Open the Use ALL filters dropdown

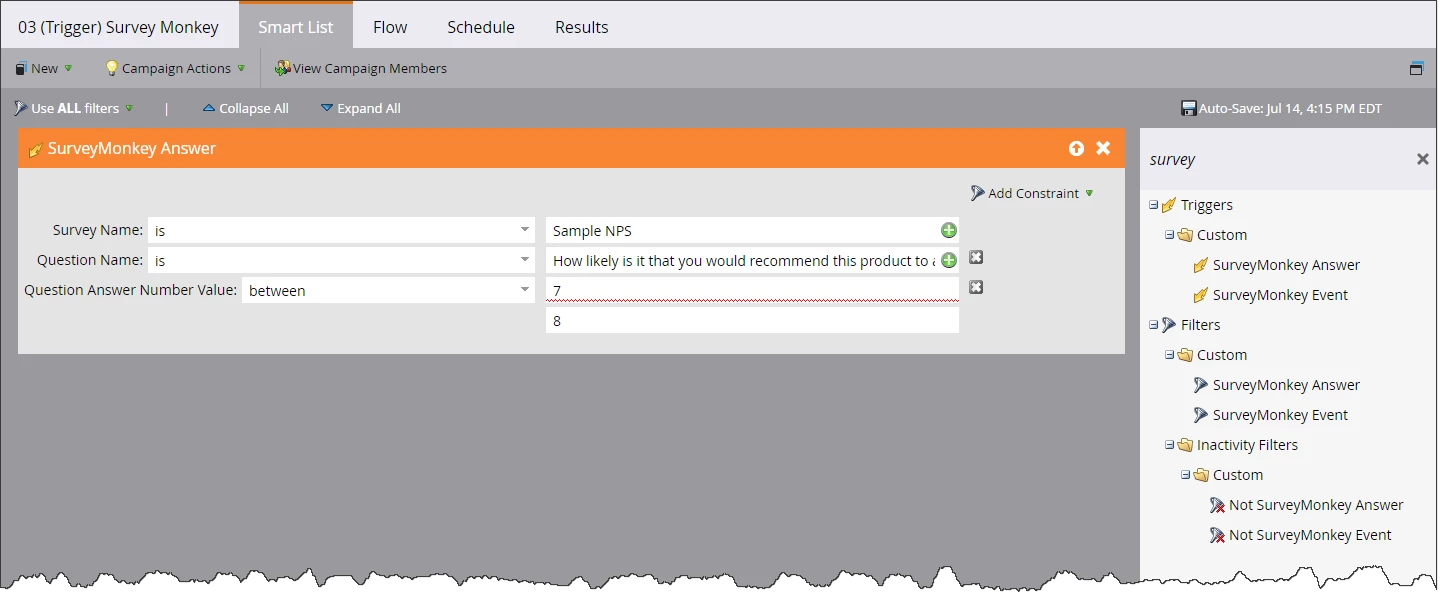[x=73, y=108]
